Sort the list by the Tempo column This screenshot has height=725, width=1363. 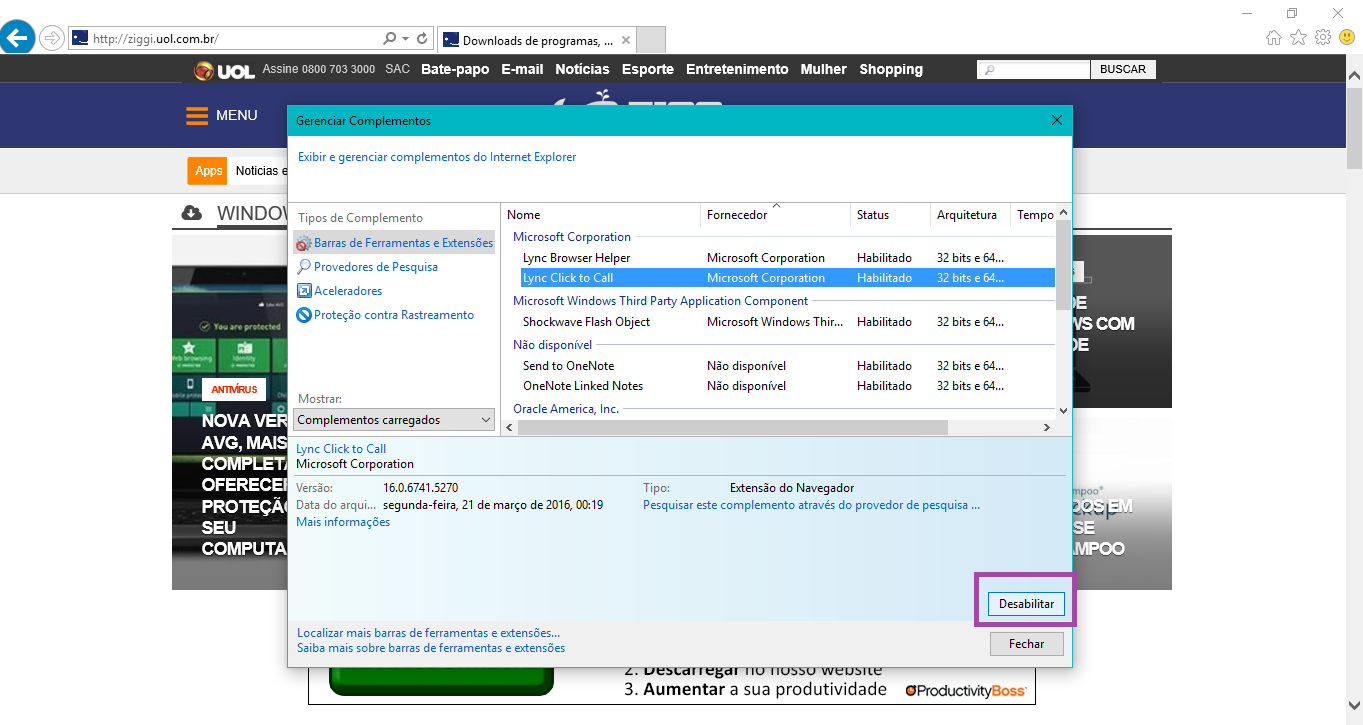pyautogui.click(x=1034, y=215)
